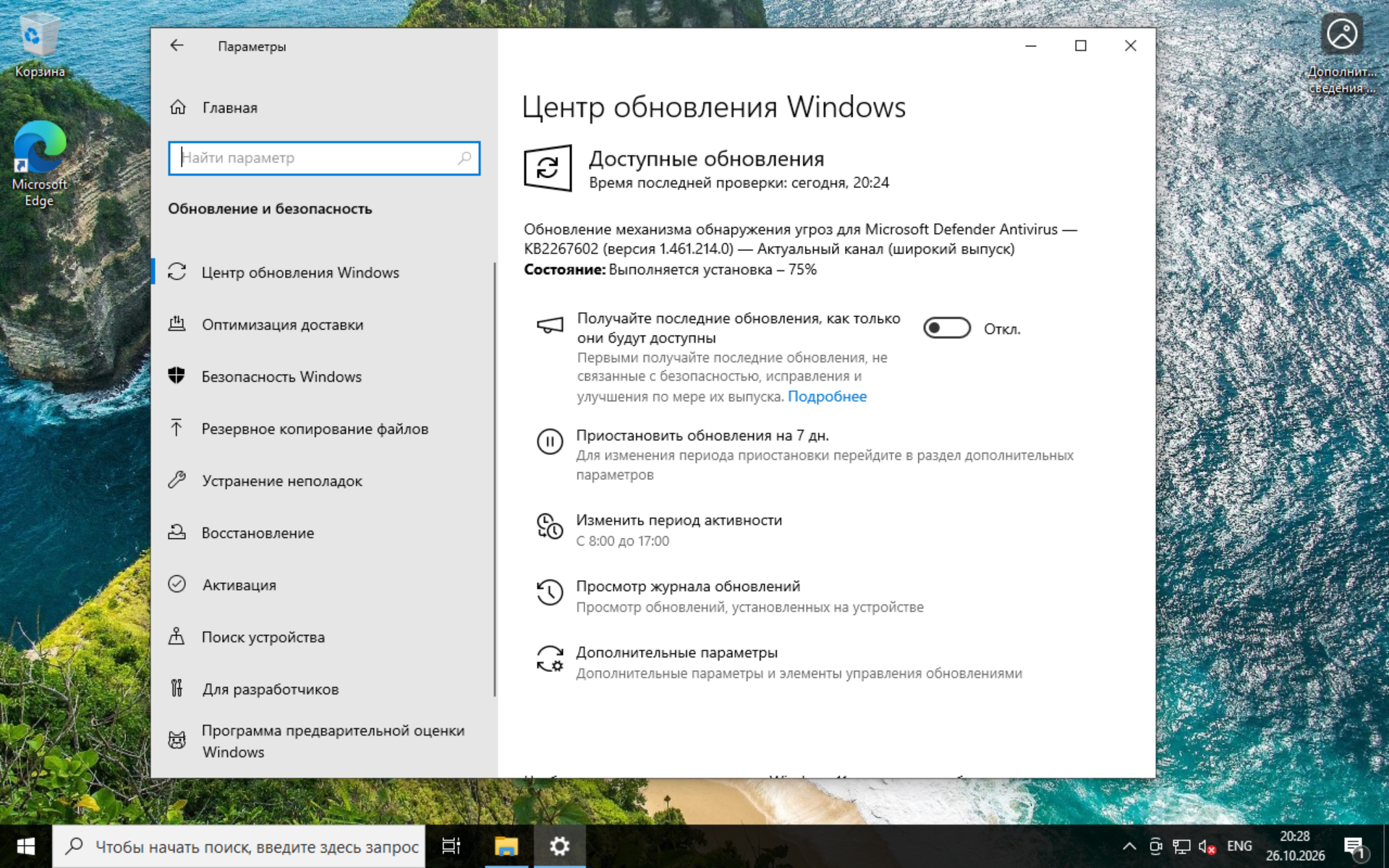Click the Доступные обновления refresh icon
The image size is (1389, 868).
(548, 168)
